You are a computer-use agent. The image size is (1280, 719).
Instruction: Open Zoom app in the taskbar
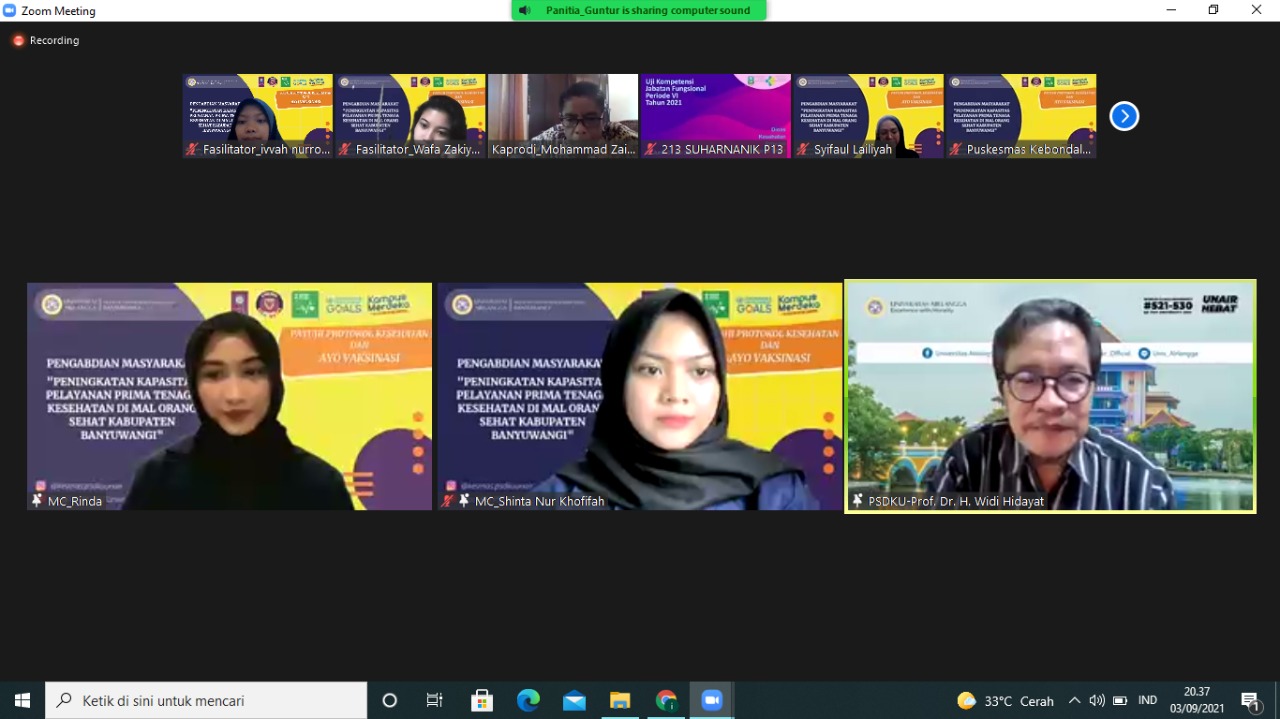click(712, 700)
